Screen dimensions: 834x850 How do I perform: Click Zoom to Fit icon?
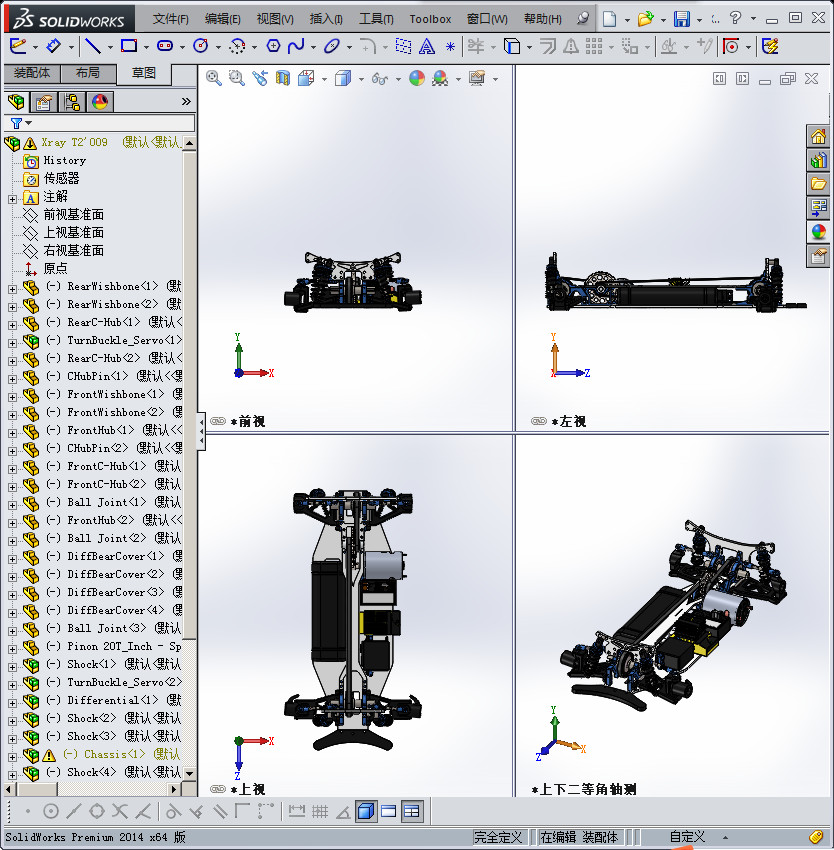click(214, 79)
